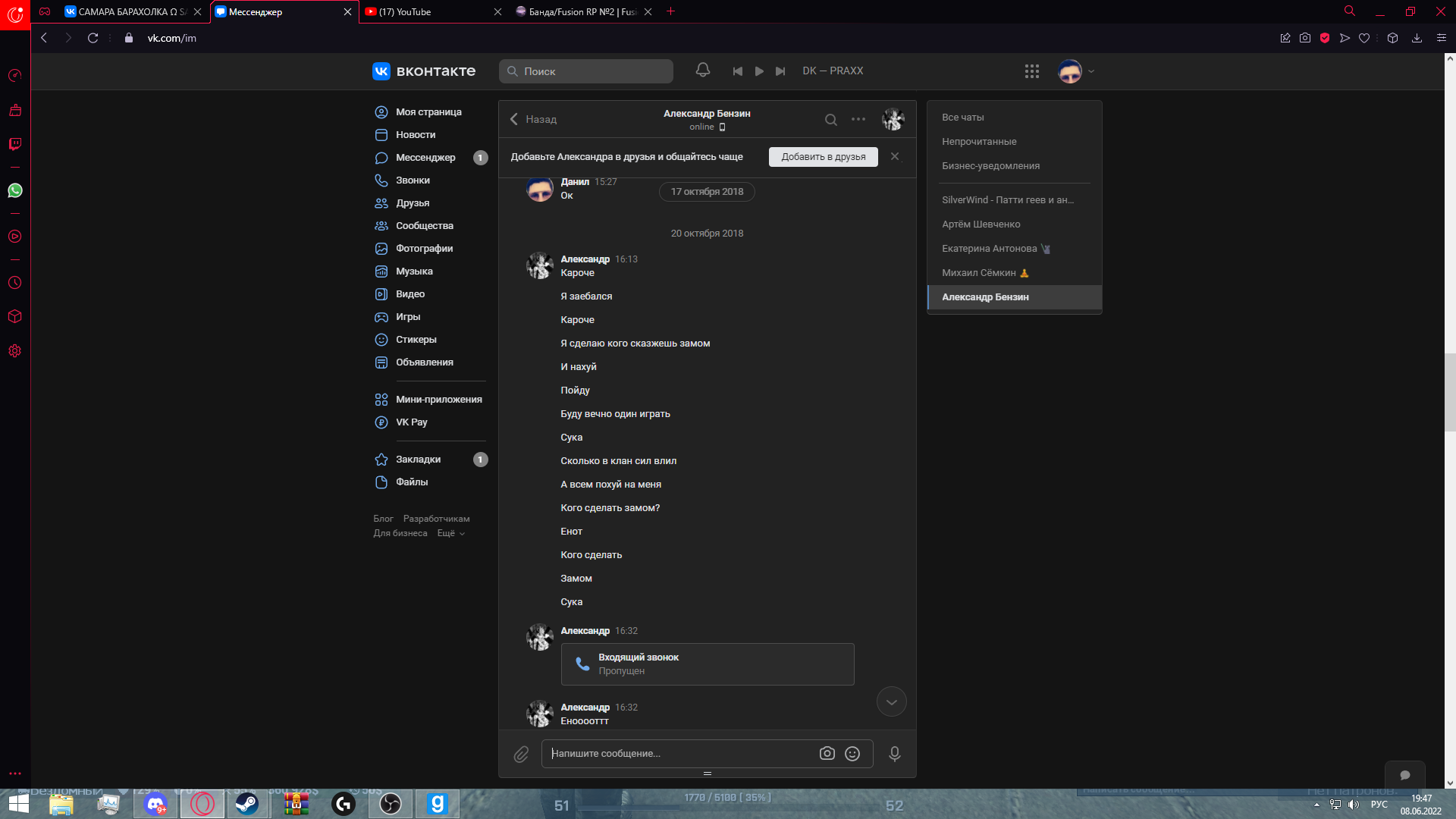
Task: Play the DK – PRAXX track
Action: click(x=759, y=71)
